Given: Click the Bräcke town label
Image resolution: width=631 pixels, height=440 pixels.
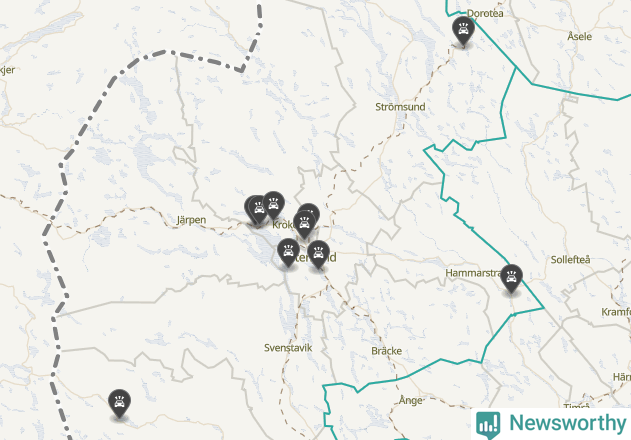Looking at the screenshot, I should click(x=386, y=351).
